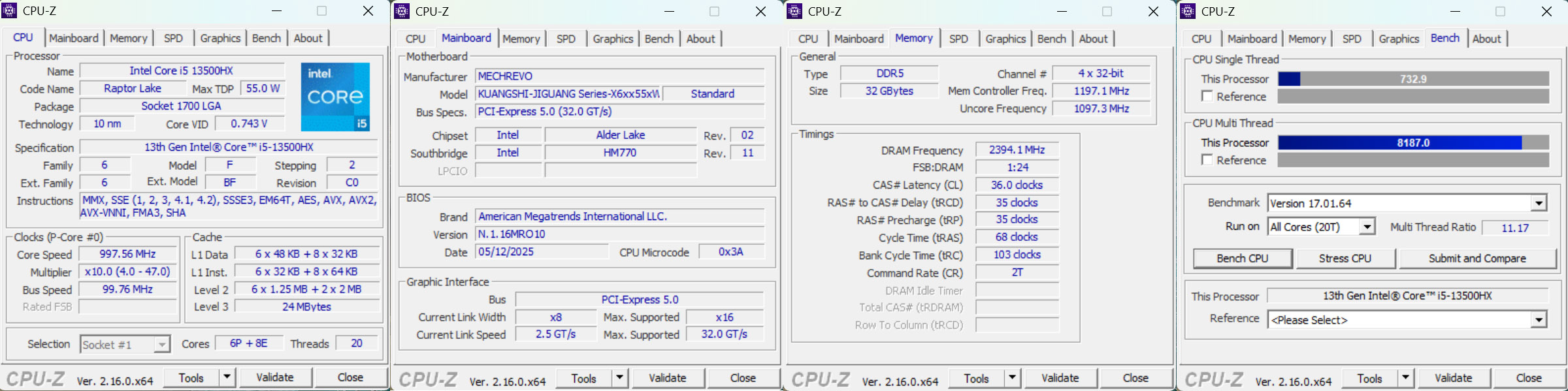This screenshot has width=1568, height=391.
Task: Click the Name field Intel Core i5 13500HX
Action: (x=182, y=70)
